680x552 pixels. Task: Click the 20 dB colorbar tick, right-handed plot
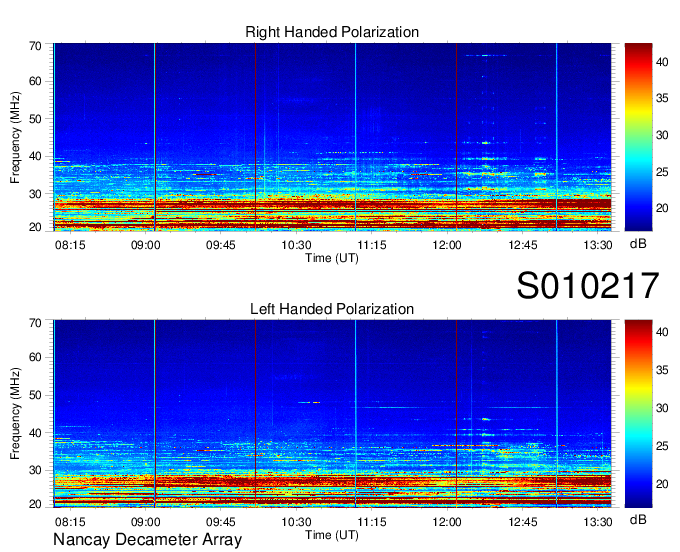click(662, 208)
